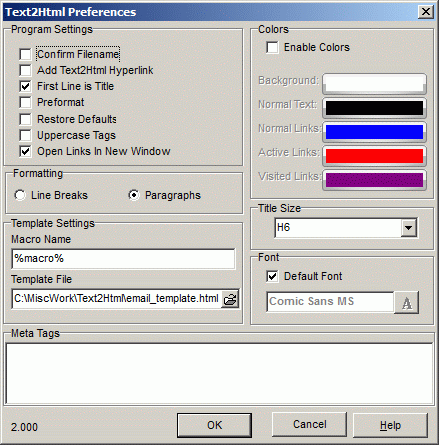Click into the Macro Name field

click(123, 259)
